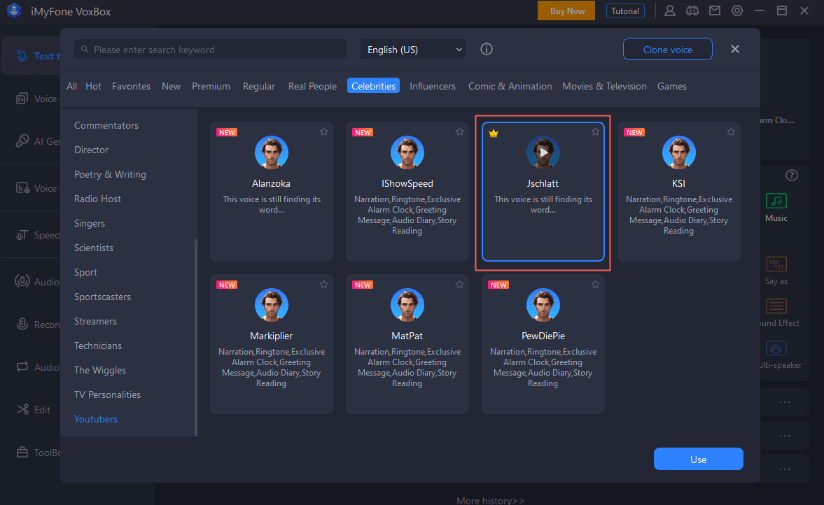This screenshot has width=824, height=505.
Task: Pick the Markiplier avatar
Action: coord(272,305)
